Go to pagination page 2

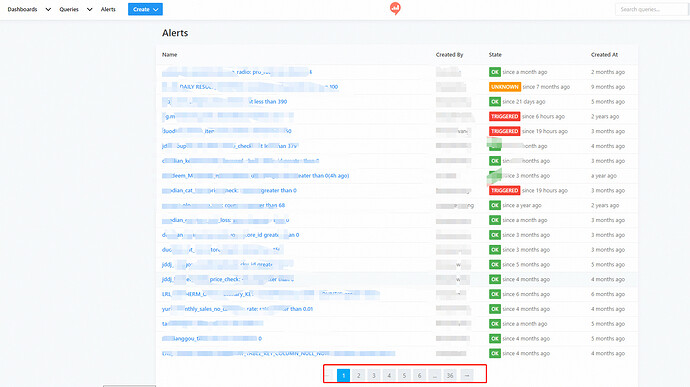click(x=359, y=376)
